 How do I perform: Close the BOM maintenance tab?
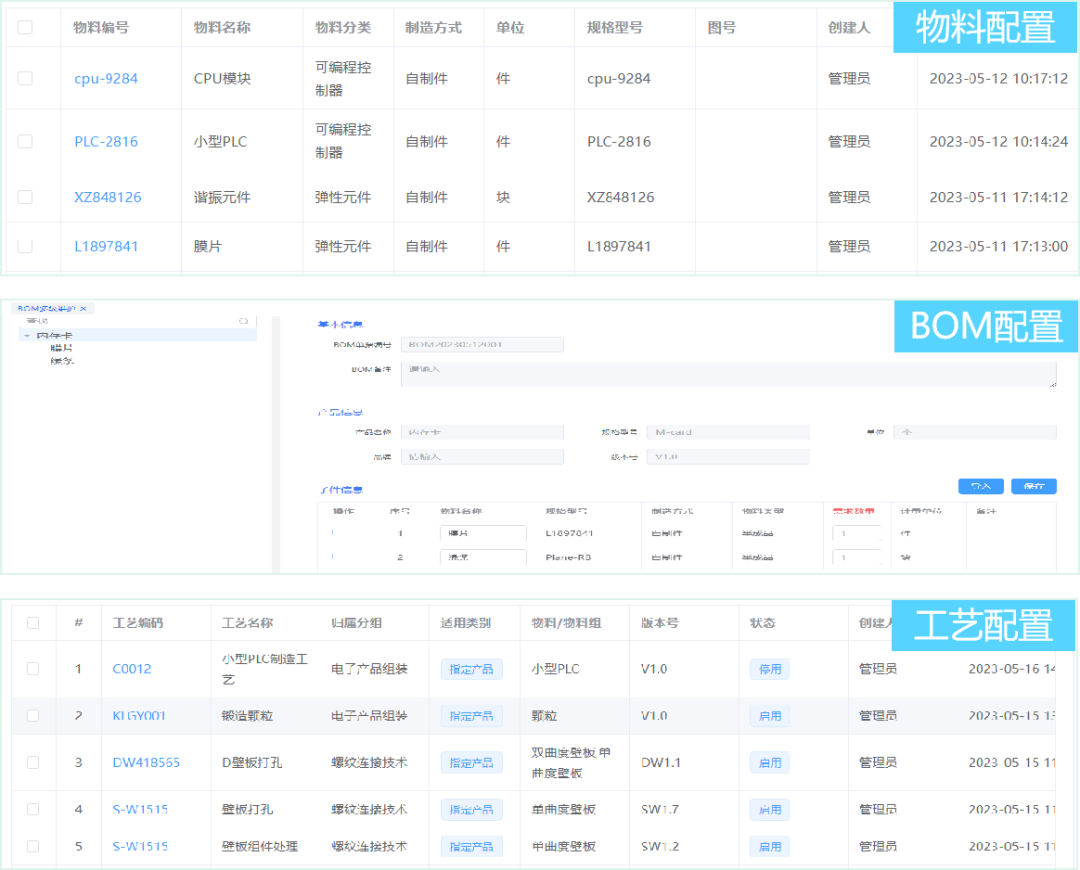[x=83, y=309]
